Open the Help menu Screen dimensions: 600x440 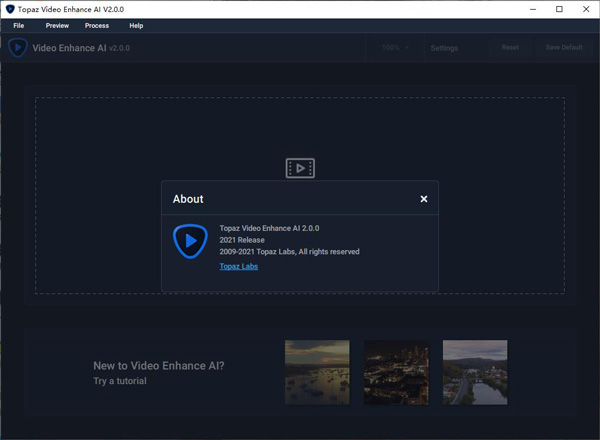pos(136,26)
